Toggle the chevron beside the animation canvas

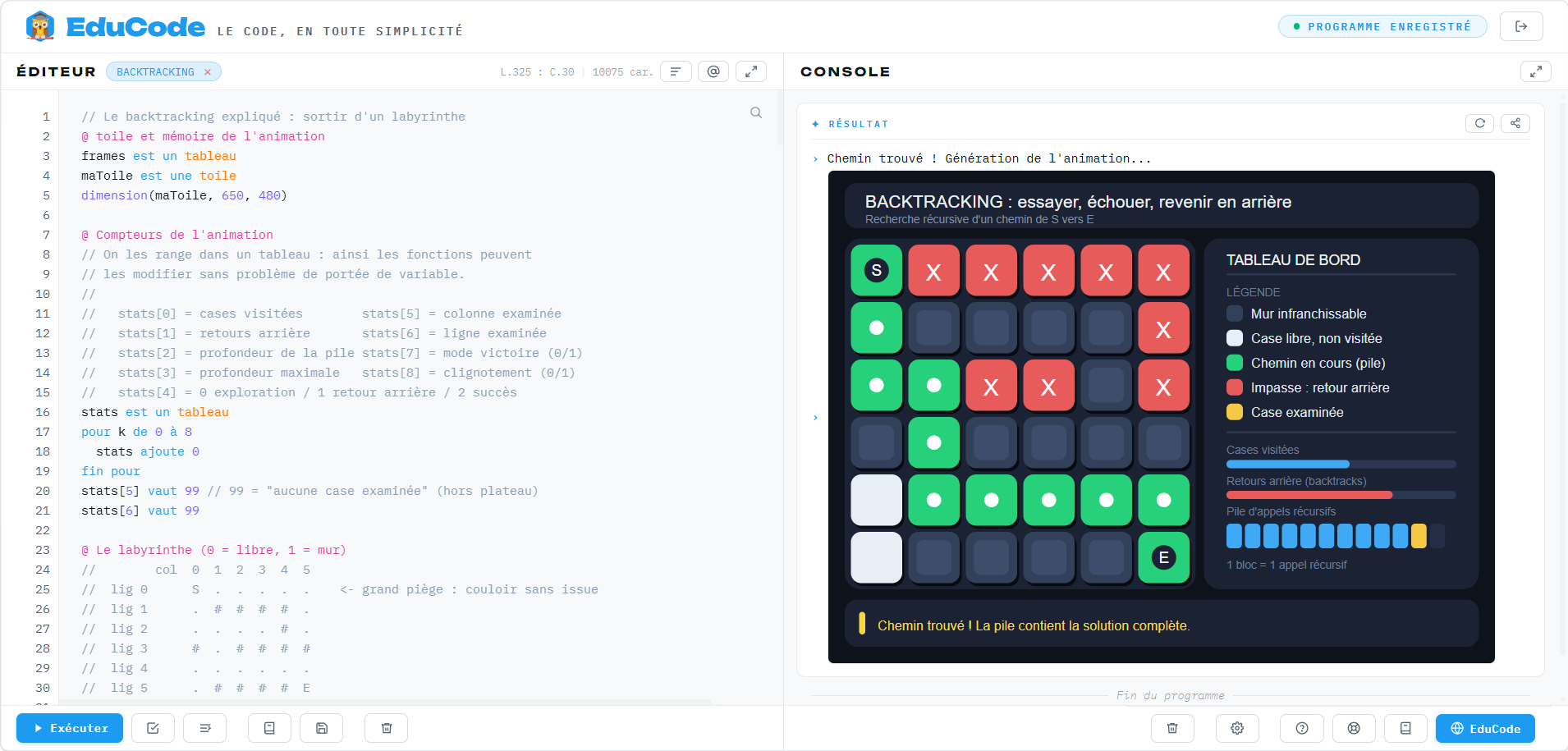tap(815, 418)
